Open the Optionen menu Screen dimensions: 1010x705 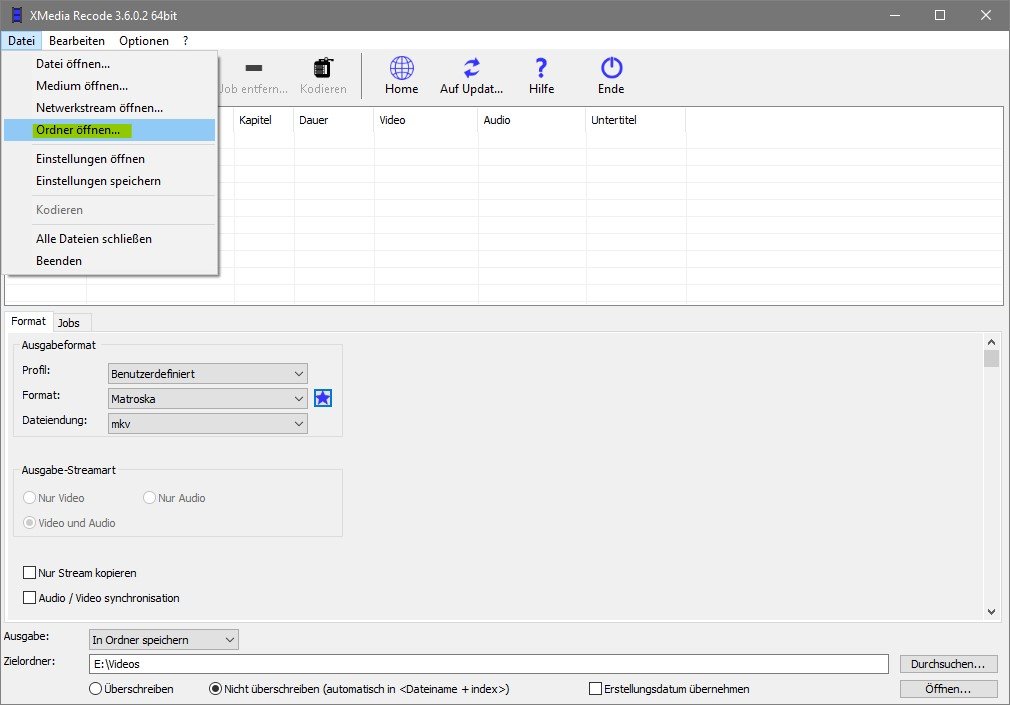tap(144, 41)
